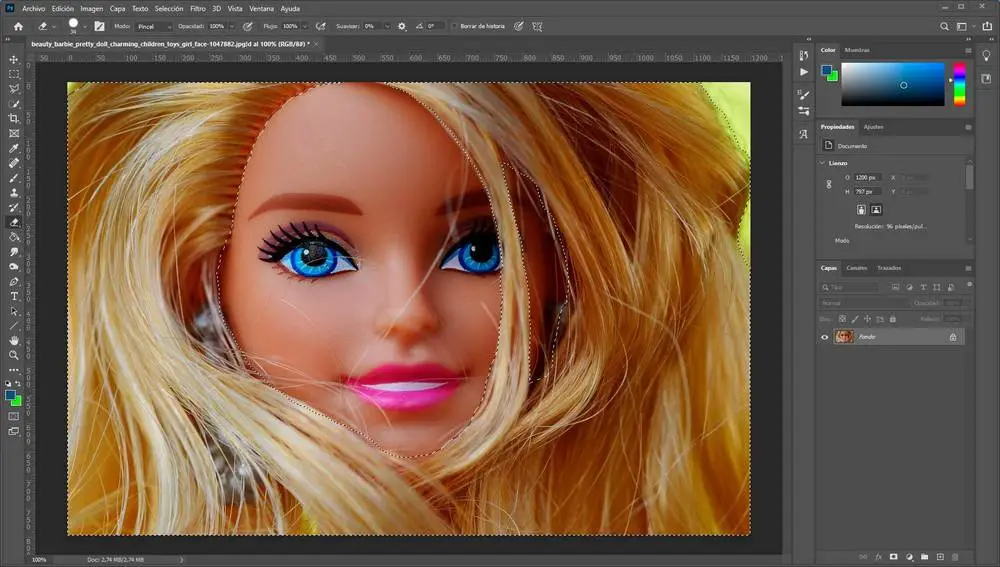Expand the Opacidad 100% dropdown arrow
The width and height of the screenshot is (1000, 567).
232,26
